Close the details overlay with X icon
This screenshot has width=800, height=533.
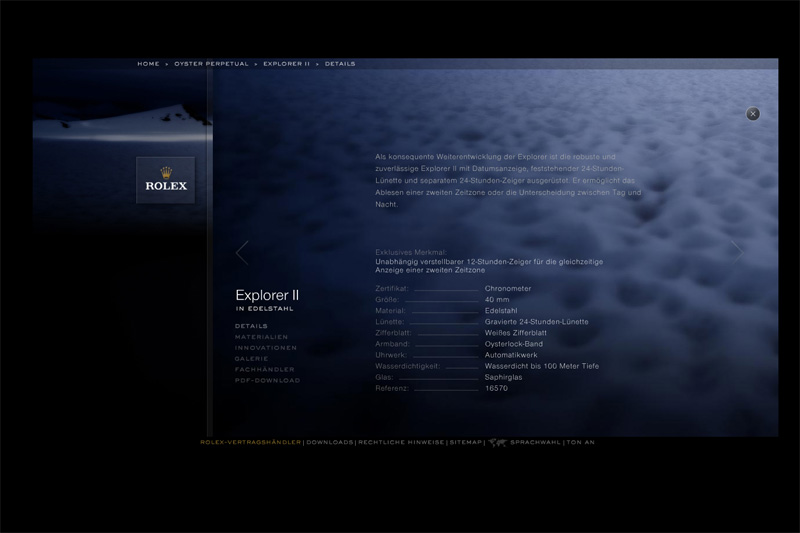click(x=753, y=114)
